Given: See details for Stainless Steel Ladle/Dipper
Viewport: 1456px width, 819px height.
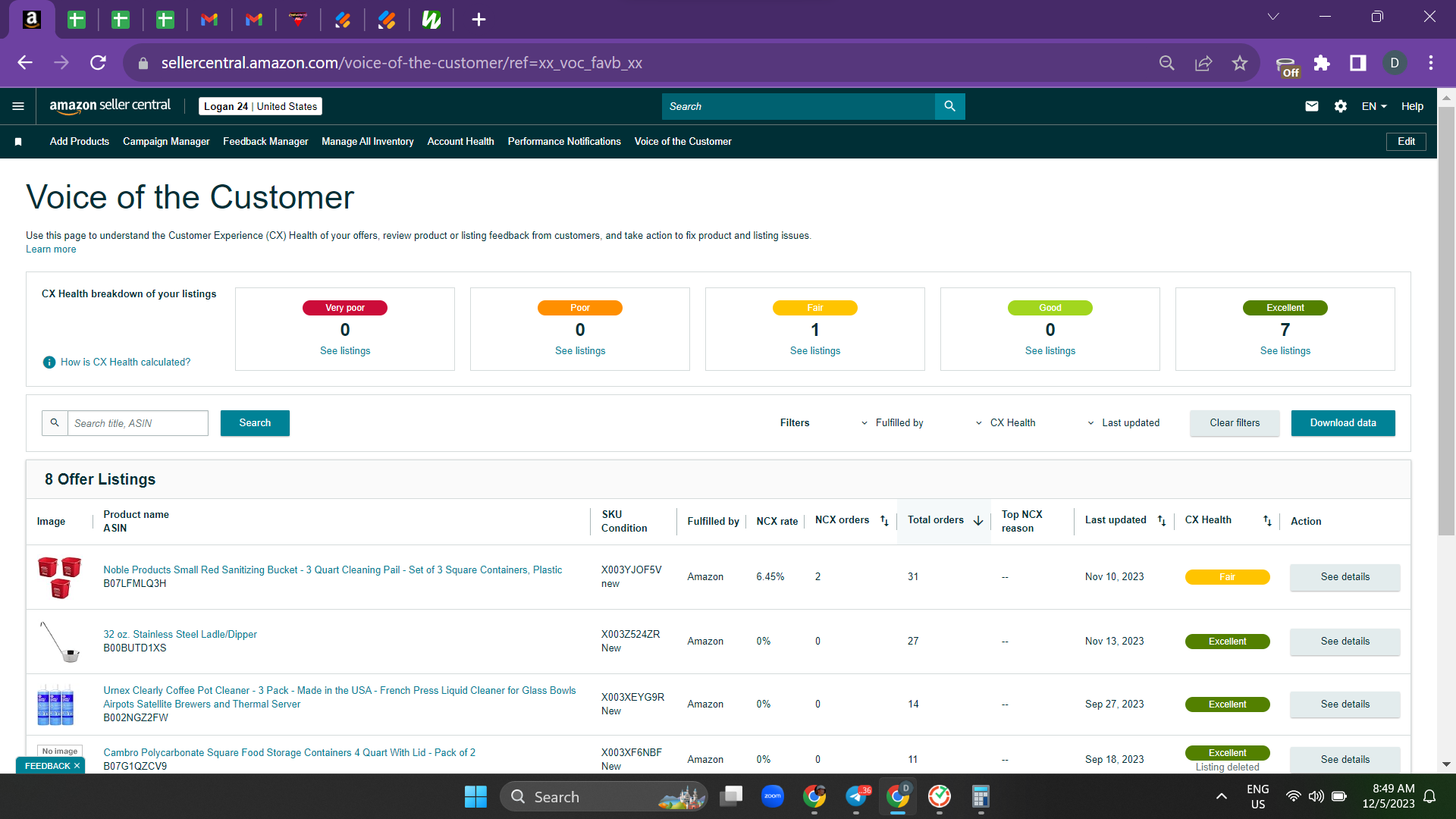Looking at the screenshot, I should click(1345, 642).
